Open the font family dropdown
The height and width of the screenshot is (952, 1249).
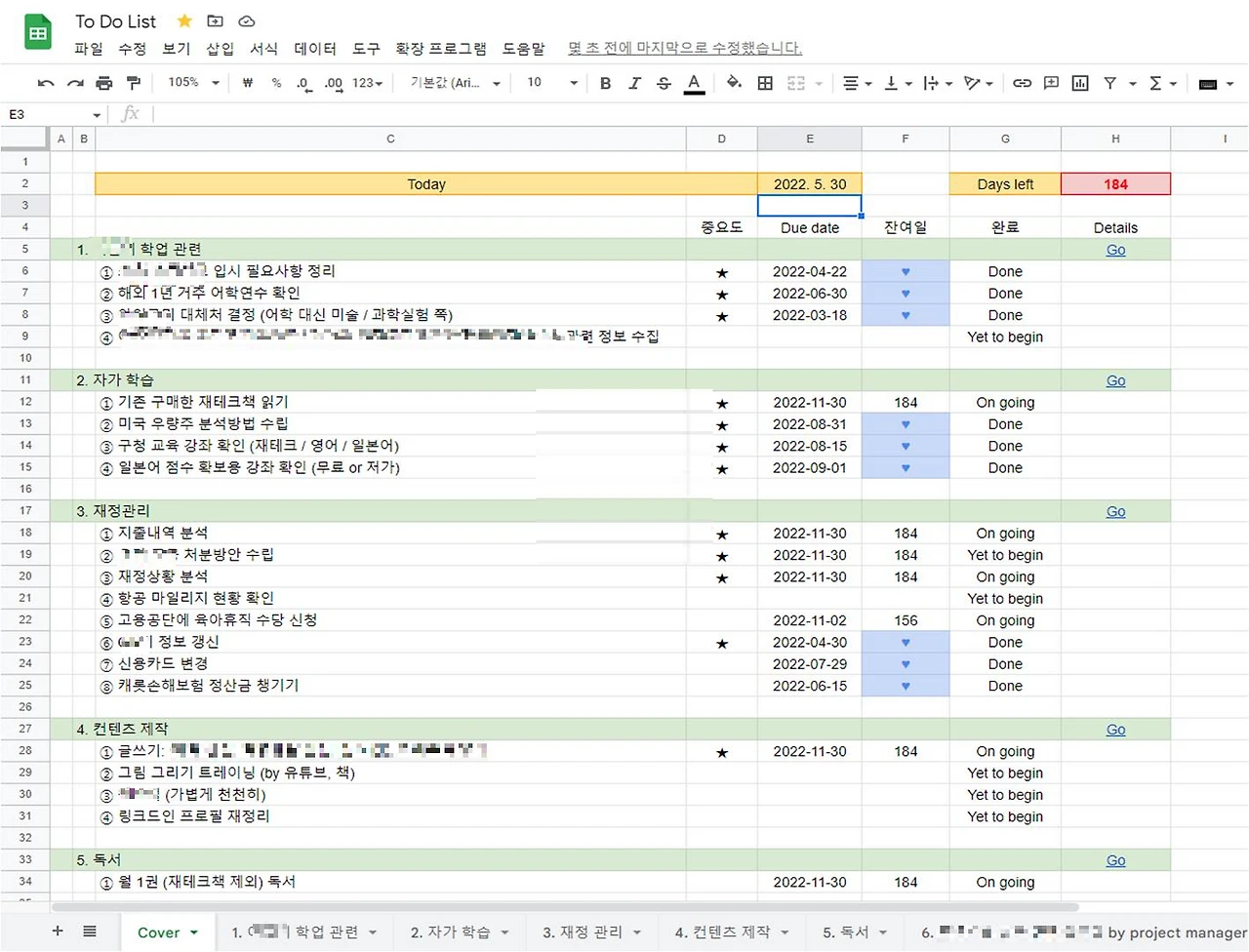pos(456,83)
